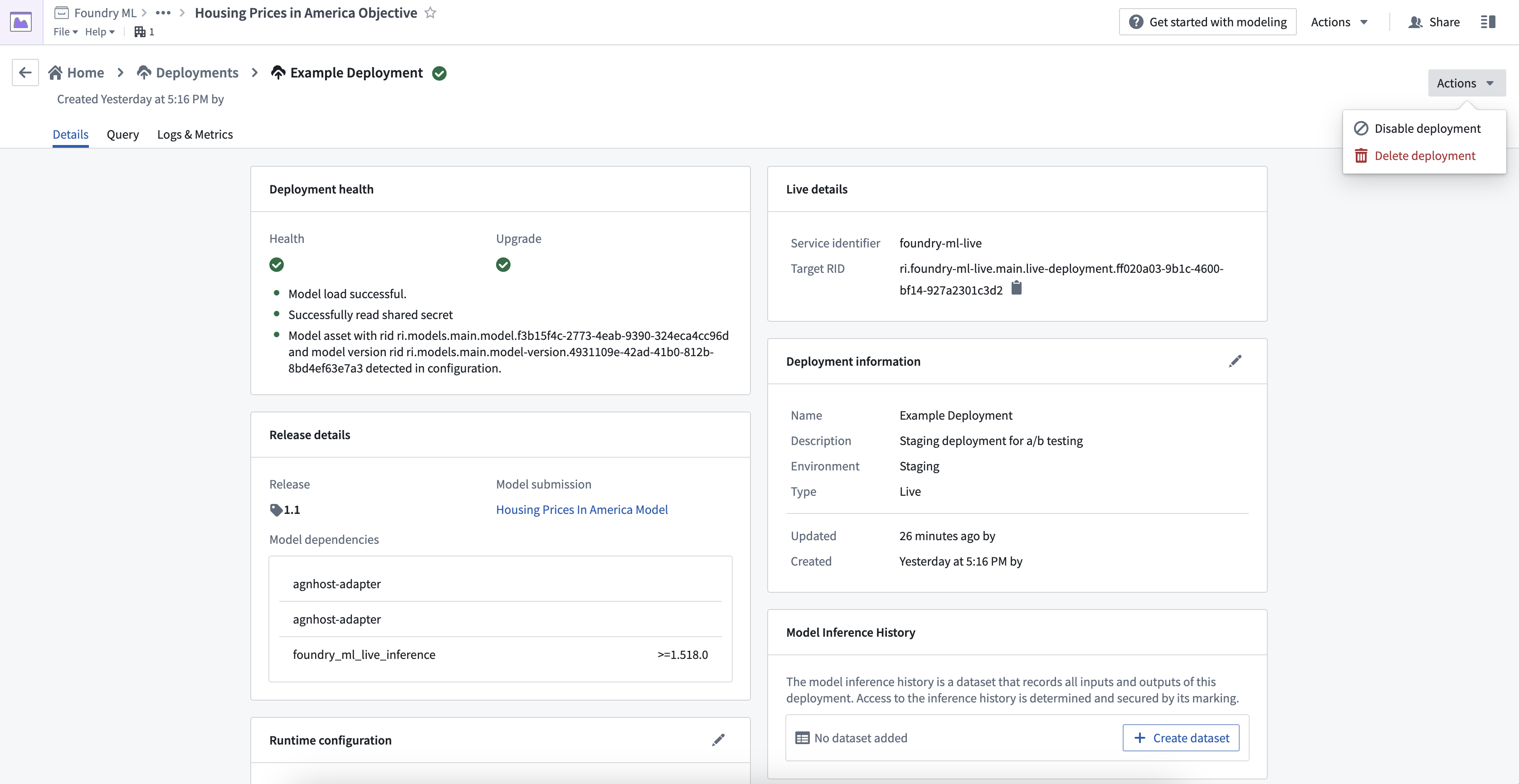Click the back arrow button
Image resolution: width=1519 pixels, height=784 pixels.
pos(25,73)
